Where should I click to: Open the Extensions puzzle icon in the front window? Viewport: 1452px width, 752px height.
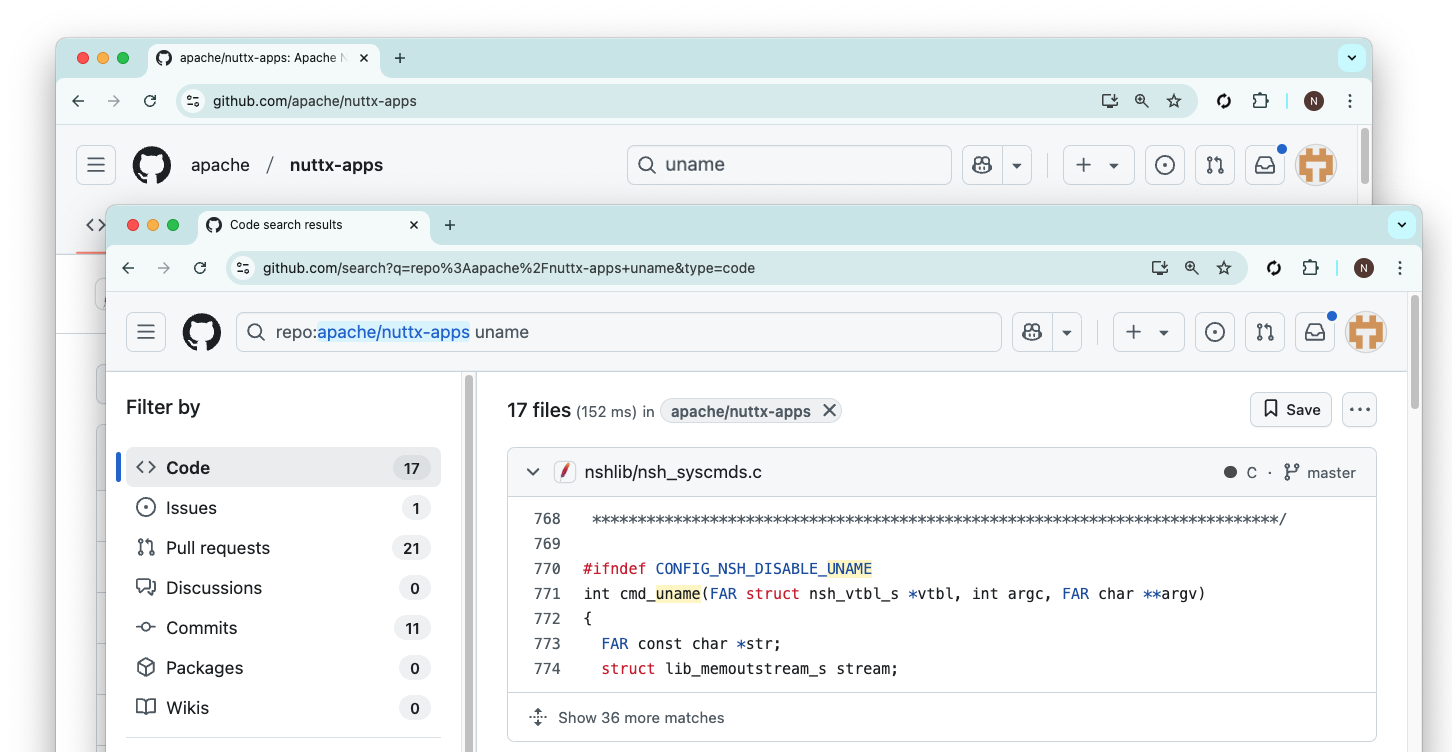1310,268
